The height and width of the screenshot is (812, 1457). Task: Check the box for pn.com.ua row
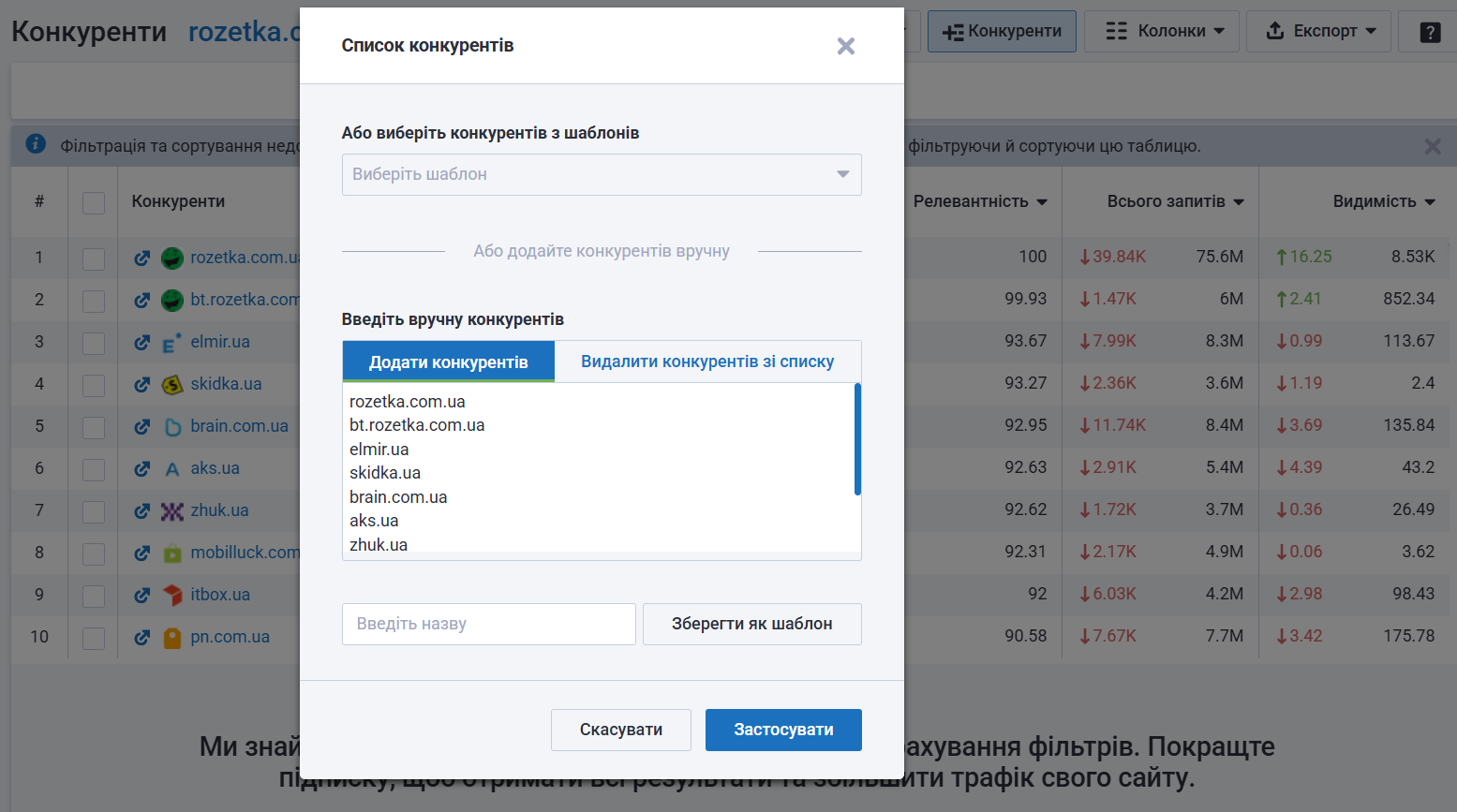pos(94,638)
